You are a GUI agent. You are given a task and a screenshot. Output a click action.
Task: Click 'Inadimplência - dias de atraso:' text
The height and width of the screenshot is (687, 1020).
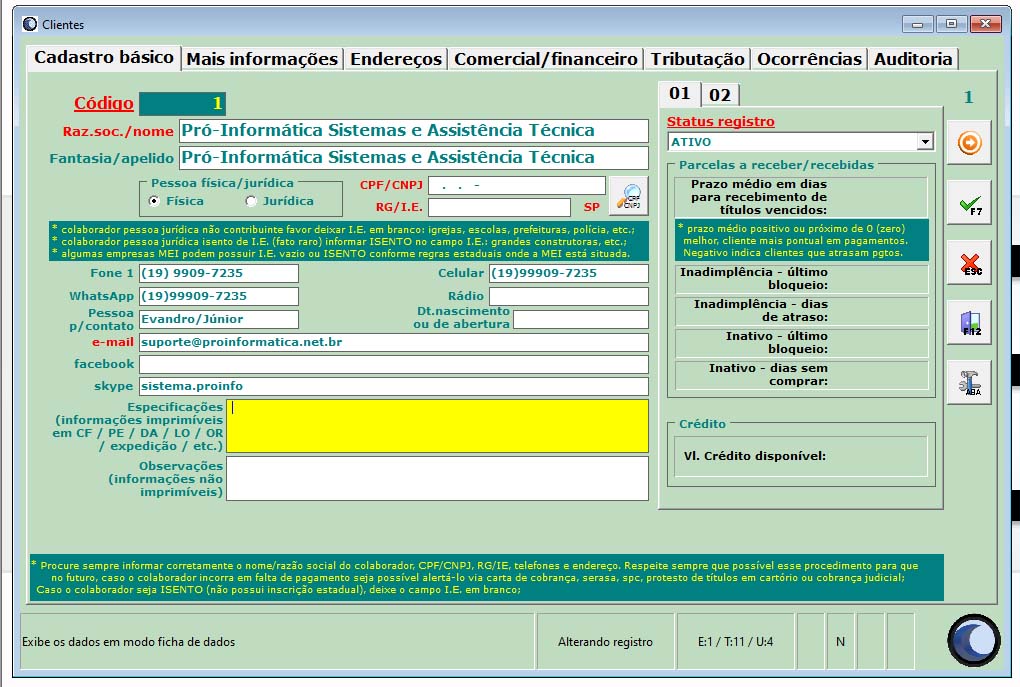point(760,310)
